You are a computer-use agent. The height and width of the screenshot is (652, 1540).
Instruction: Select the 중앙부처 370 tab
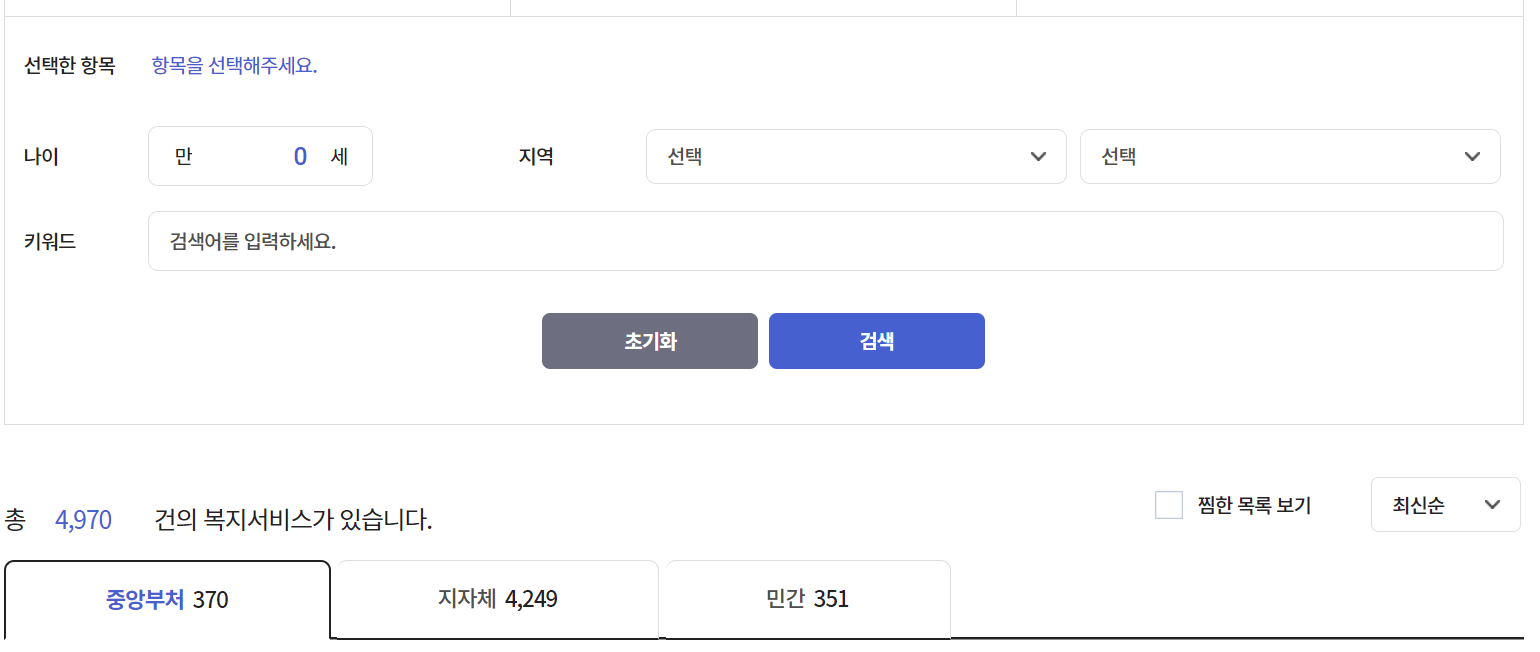tap(165, 599)
